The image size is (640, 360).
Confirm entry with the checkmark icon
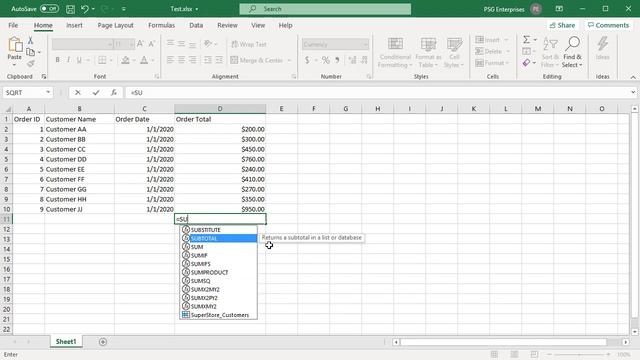click(96, 93)
